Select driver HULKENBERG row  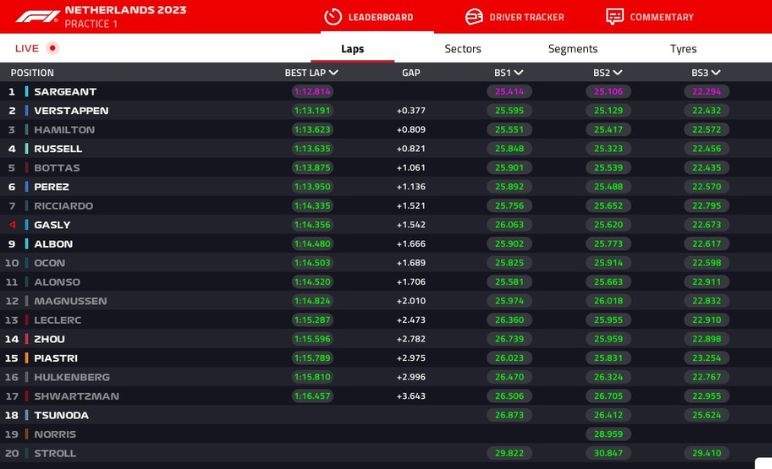[386, 377]
